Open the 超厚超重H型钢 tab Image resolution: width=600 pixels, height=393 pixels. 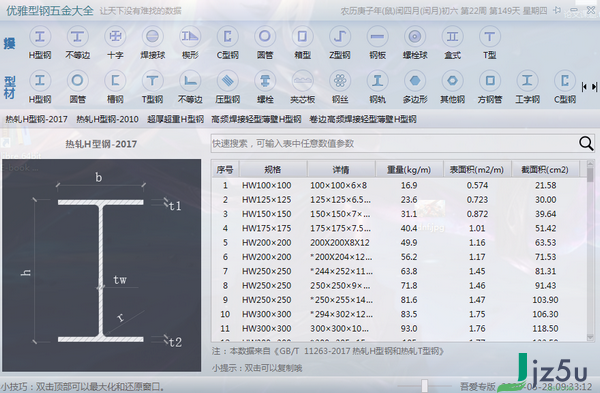175,119
